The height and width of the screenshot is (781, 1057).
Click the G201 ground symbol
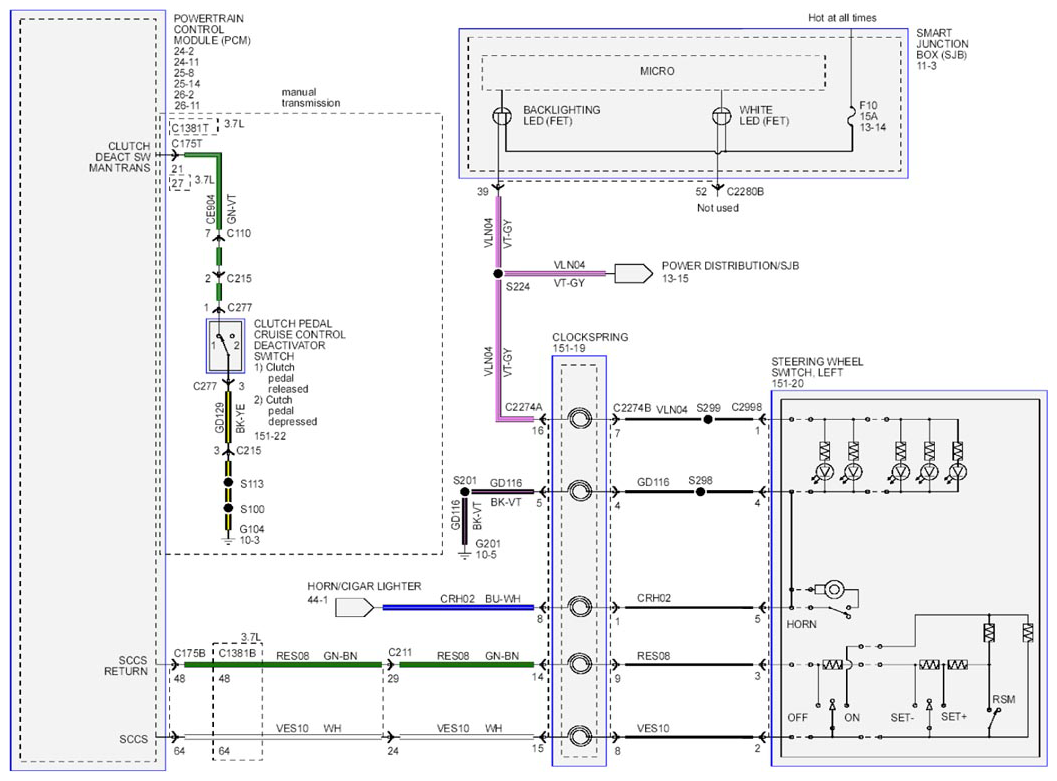click(x=464, y=554)
